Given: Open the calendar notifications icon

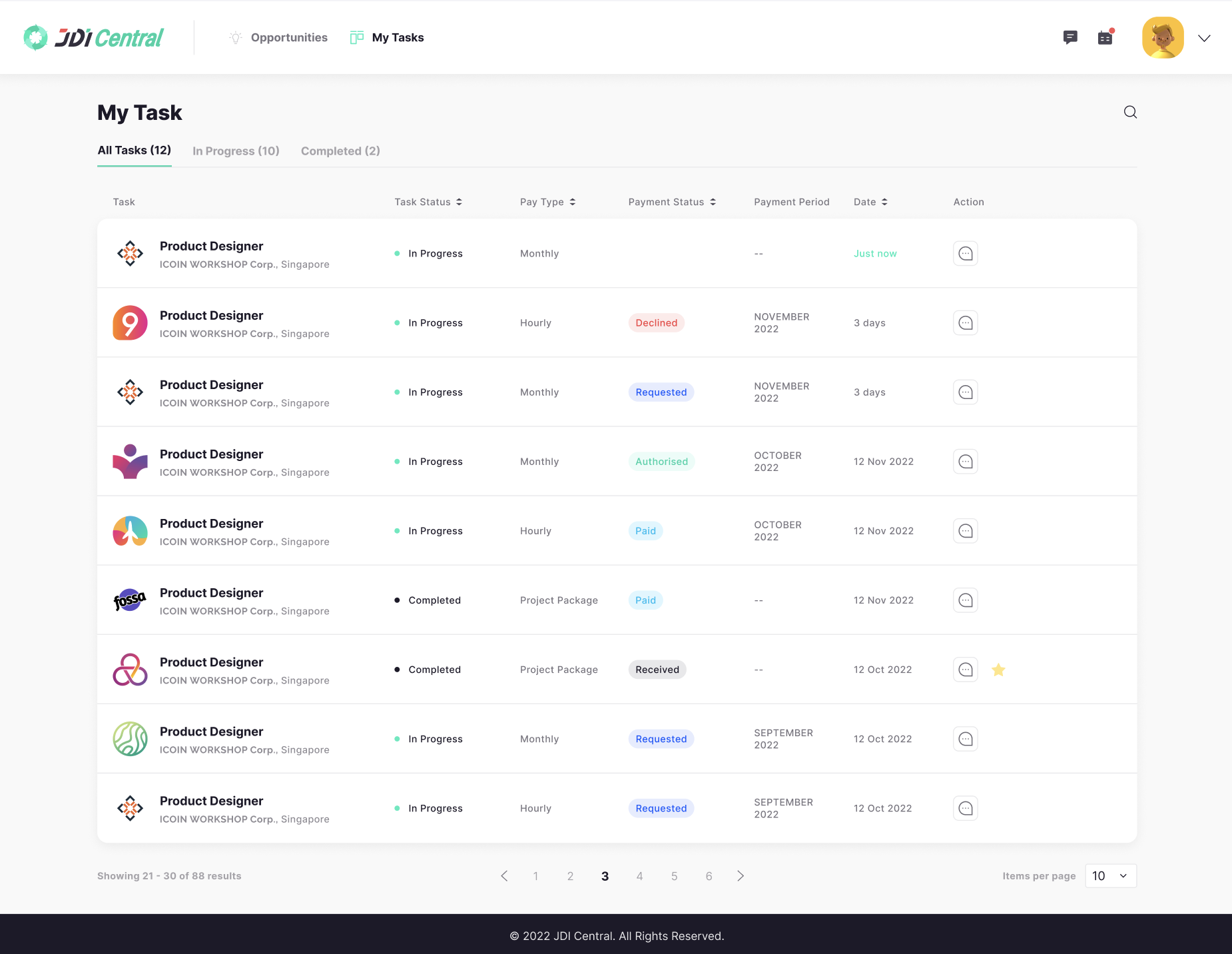Looking at the screenshot, I should coord(1105,37).
